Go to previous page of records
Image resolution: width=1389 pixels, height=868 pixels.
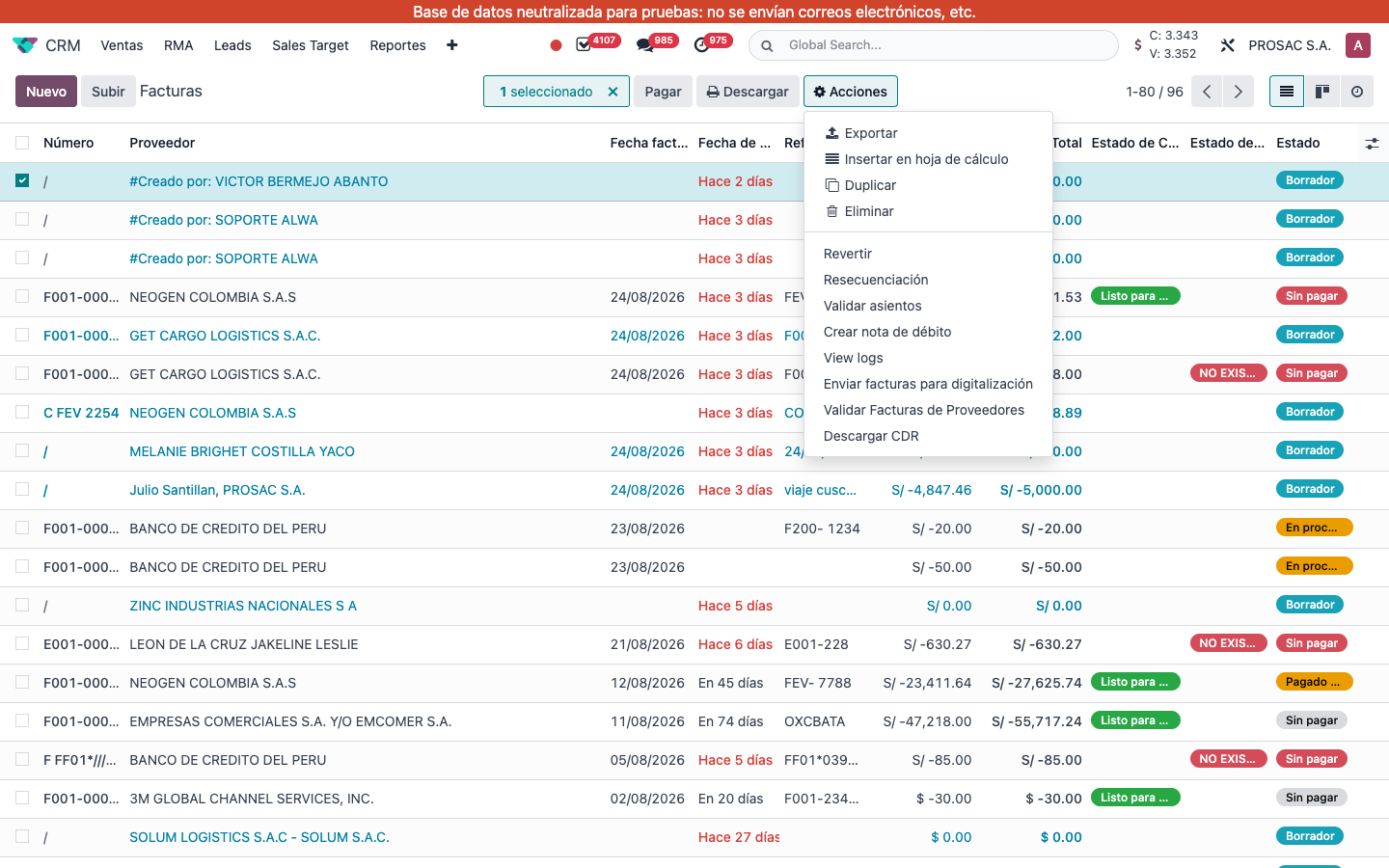pos(1207,92)
